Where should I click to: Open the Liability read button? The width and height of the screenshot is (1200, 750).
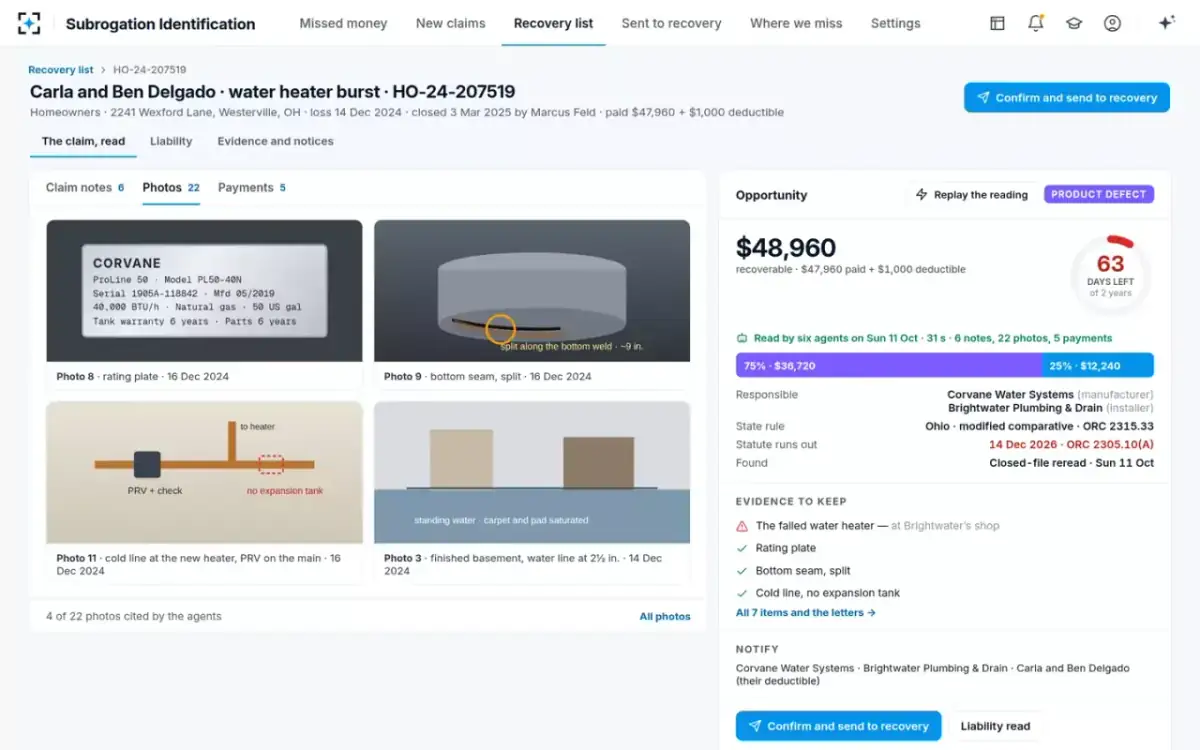995,726
